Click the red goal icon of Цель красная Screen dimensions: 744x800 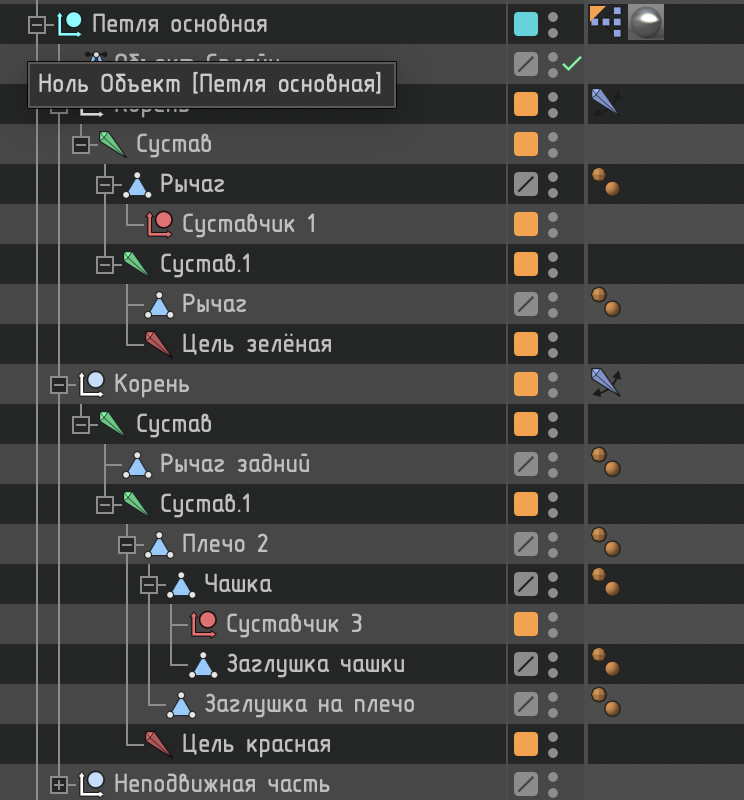pyautogui.click(x=160, y=744)
